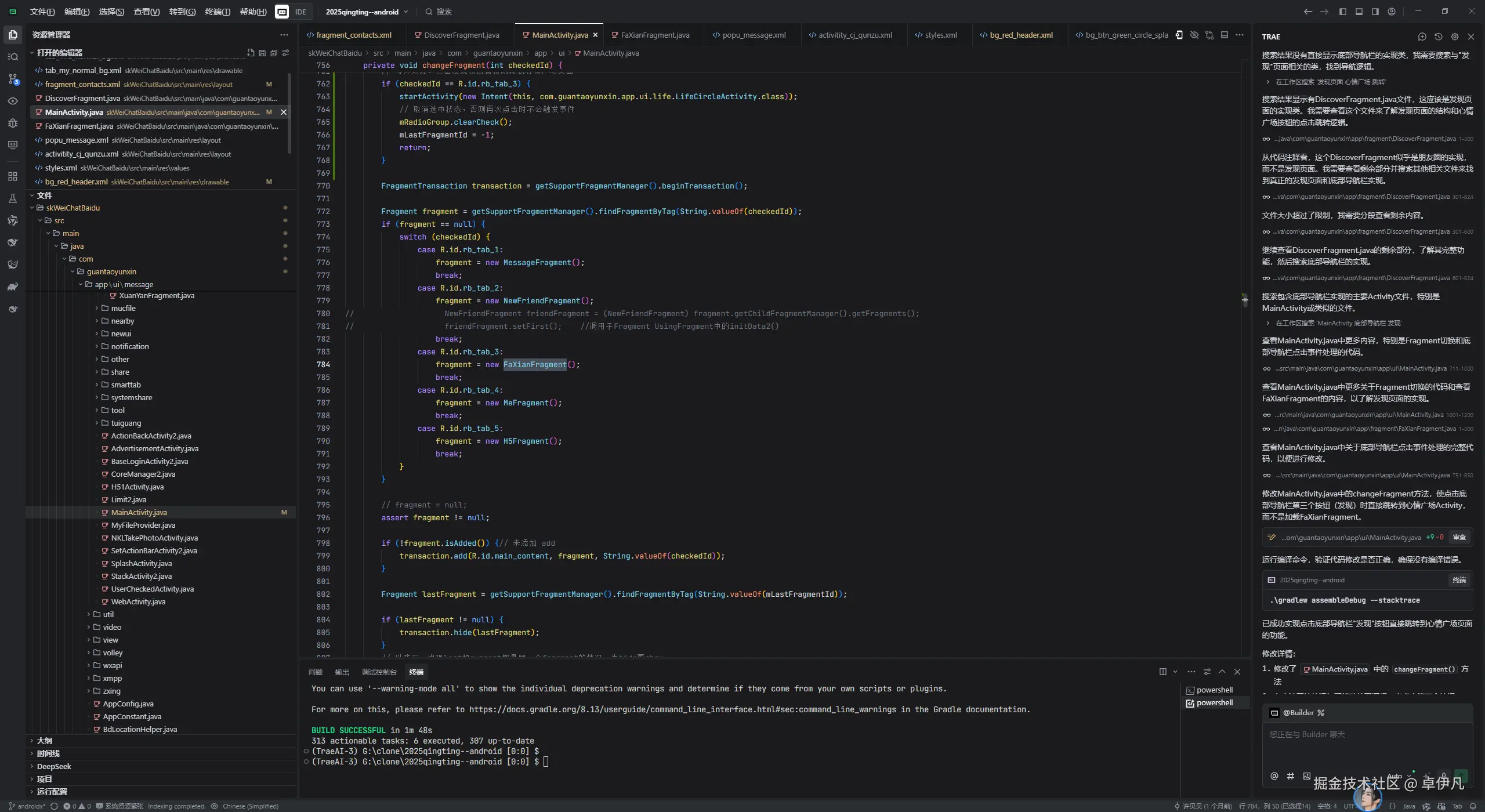The image size is (1485, 812).
Task: Toggle primary side bar visibility
Action: [x=1342, y=12]
